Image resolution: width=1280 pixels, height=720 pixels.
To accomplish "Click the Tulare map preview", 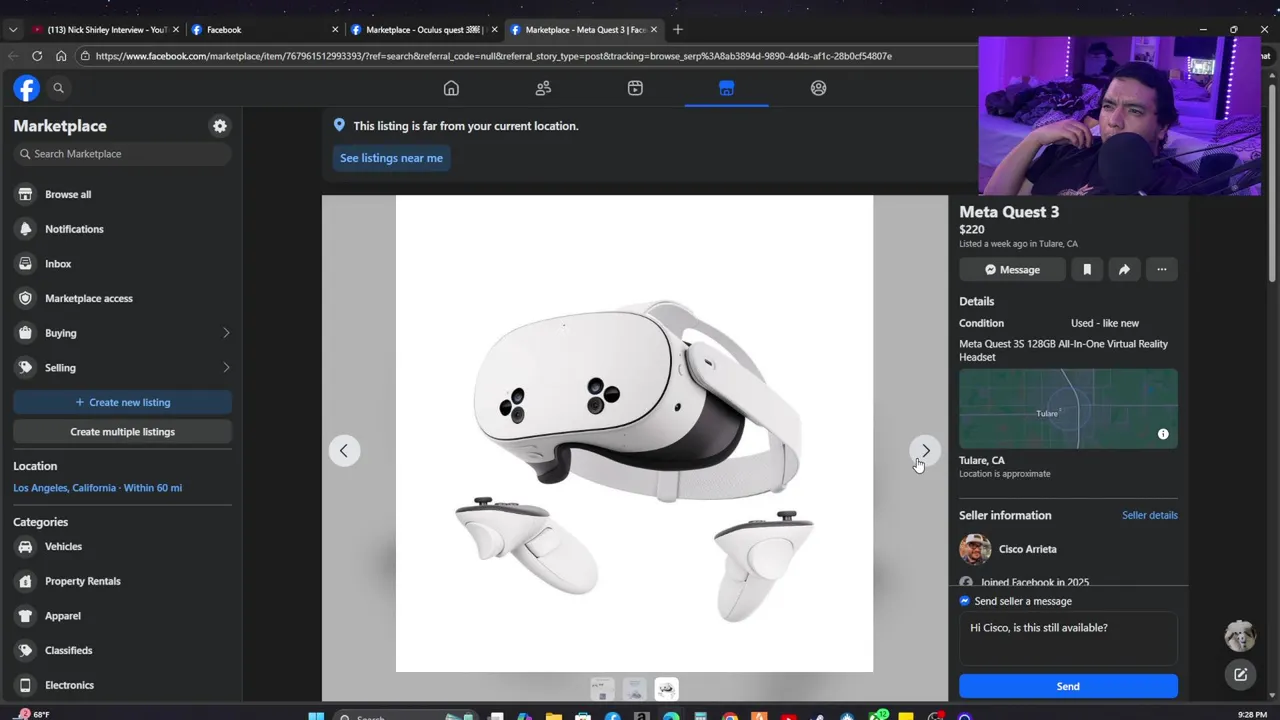I will (x=1068, y=409).
